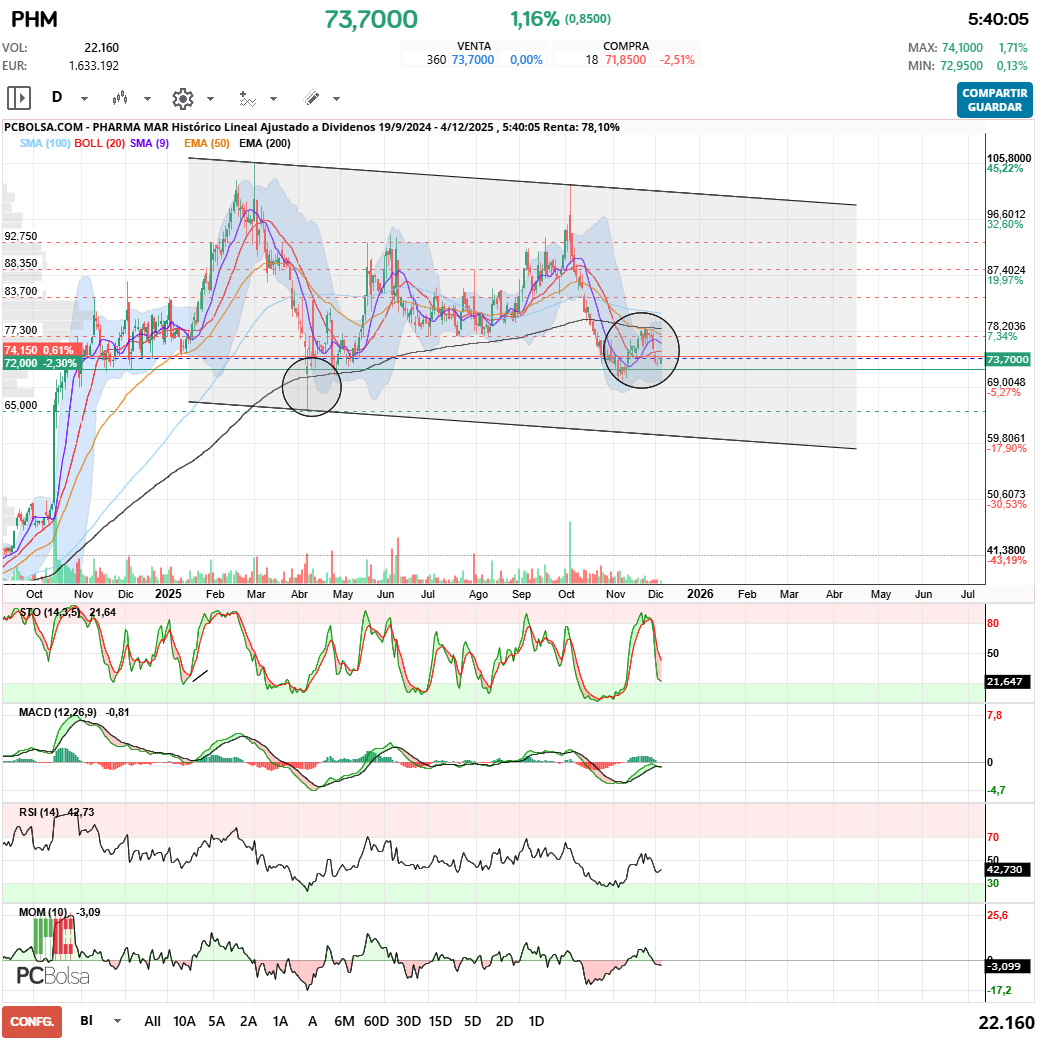Click the 2026 label on time axis

pyautogui.click(x=700, y=594)
